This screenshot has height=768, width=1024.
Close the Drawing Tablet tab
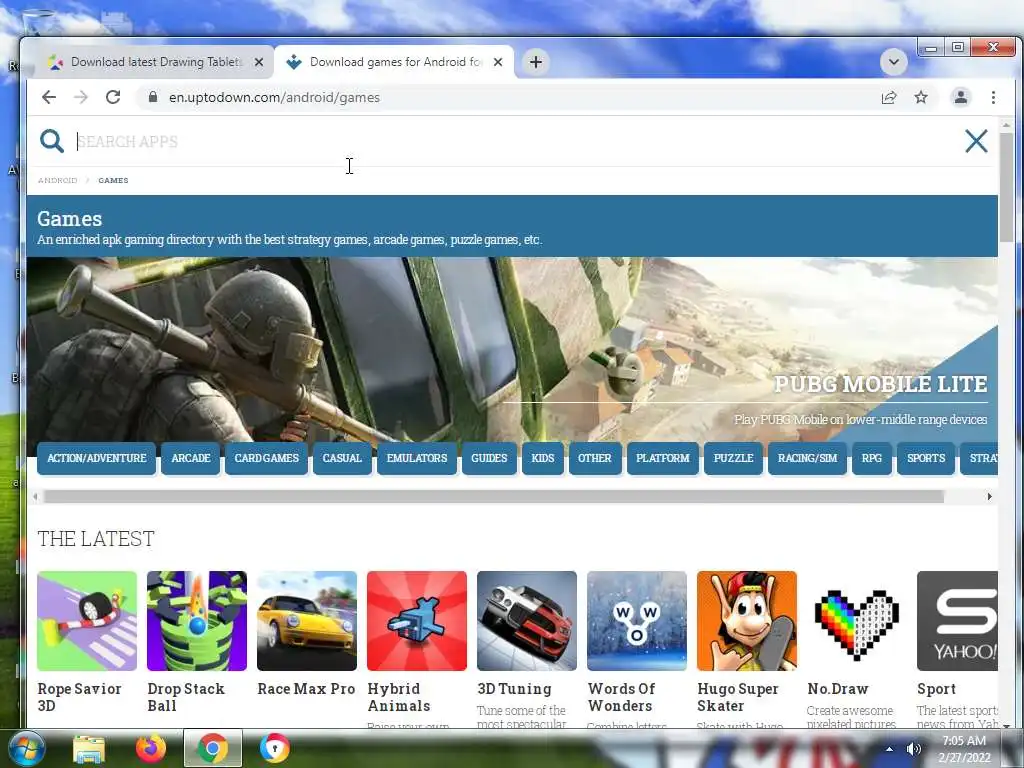pyautogui.click(x=259, y=62)
